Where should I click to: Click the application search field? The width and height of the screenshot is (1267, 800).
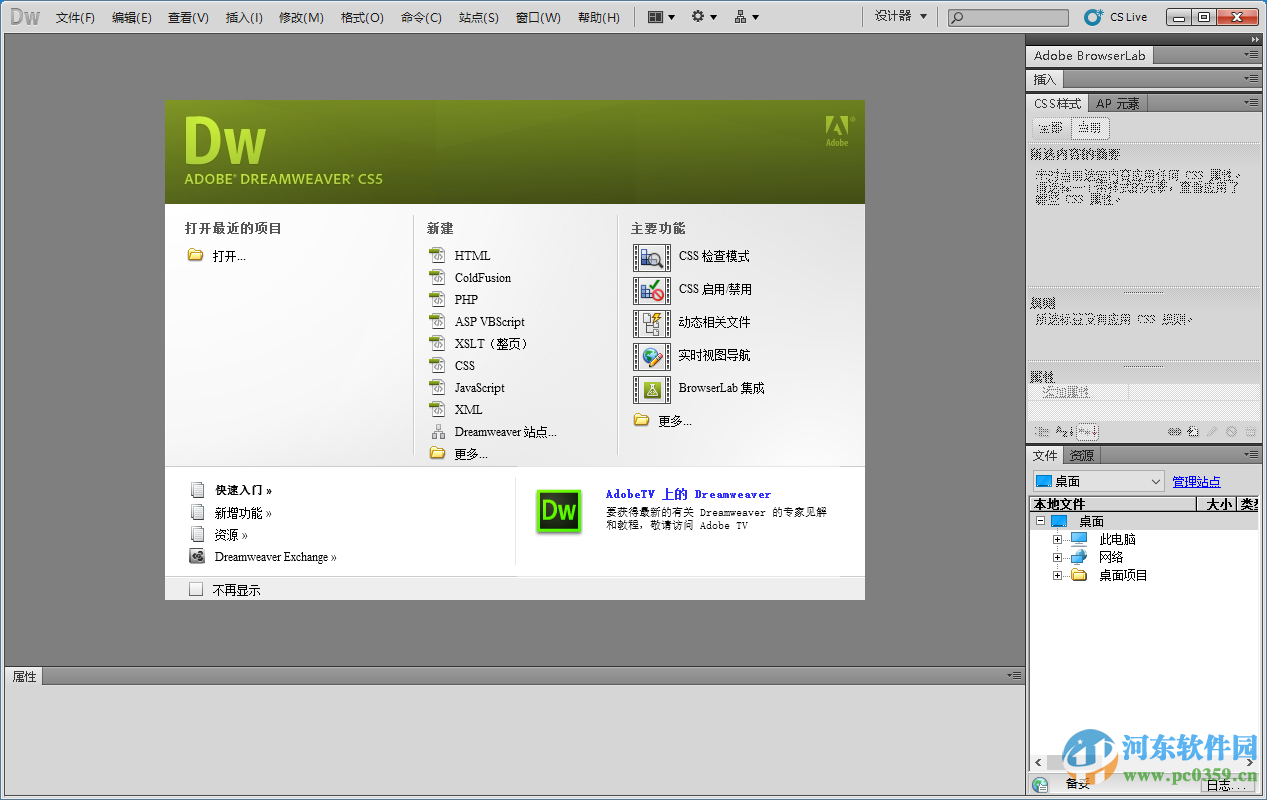coord(1007,16)
